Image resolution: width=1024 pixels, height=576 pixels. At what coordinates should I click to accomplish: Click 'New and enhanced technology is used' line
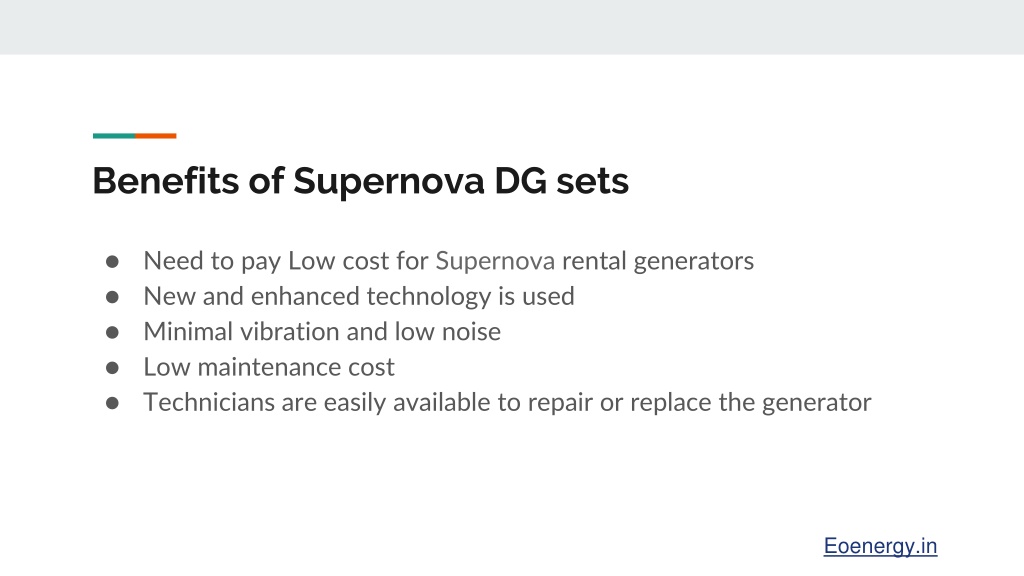tap(359, 296)
